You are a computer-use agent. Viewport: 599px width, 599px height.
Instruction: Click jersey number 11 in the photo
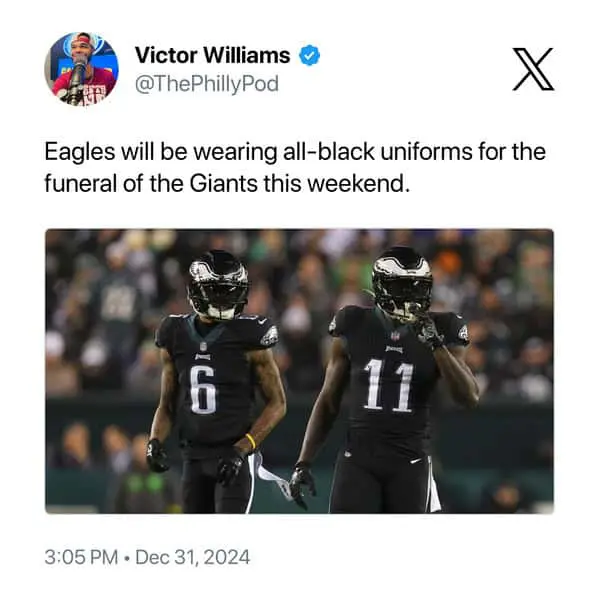389,385
